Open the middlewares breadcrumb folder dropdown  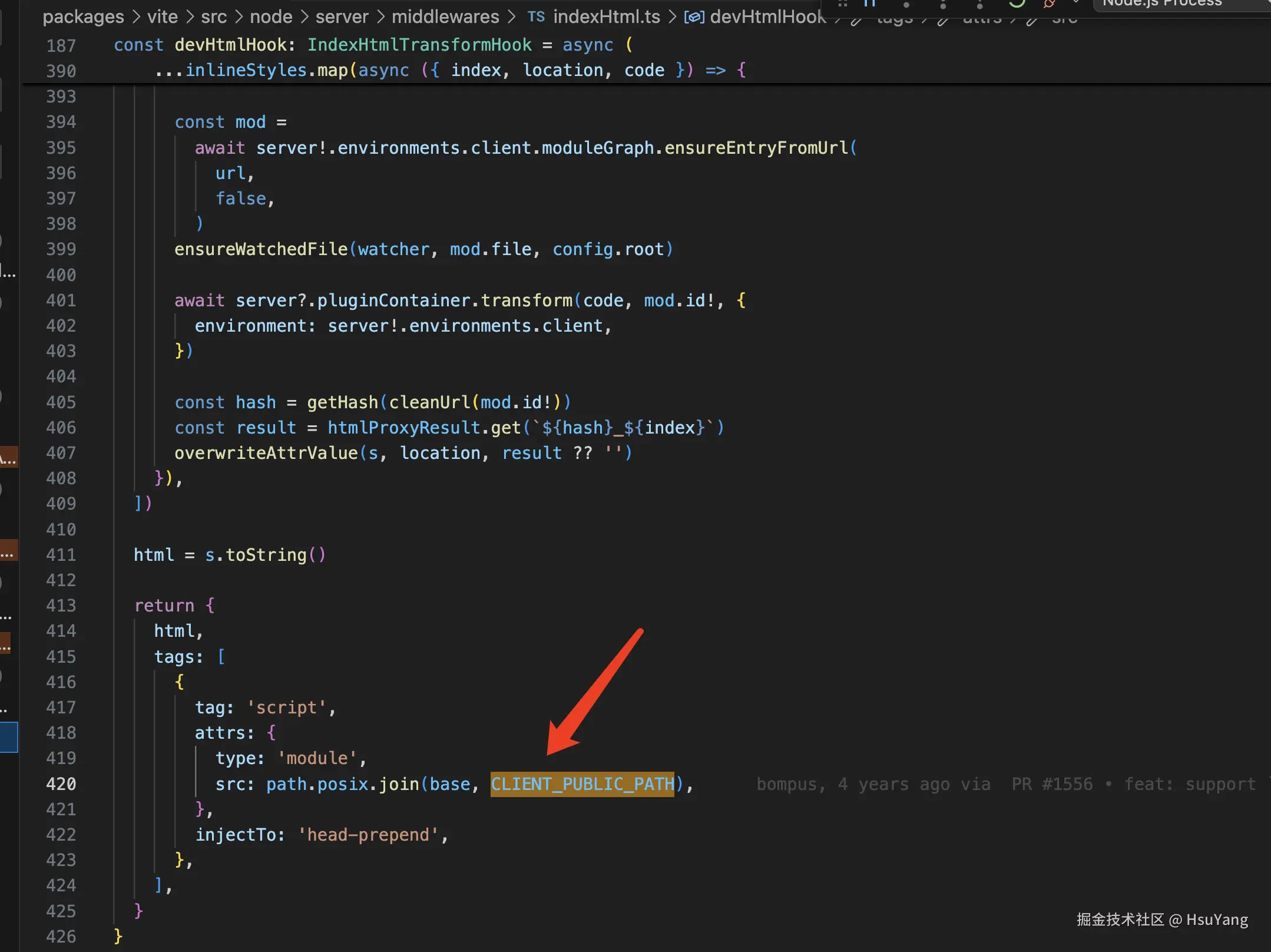click(445, 17)
